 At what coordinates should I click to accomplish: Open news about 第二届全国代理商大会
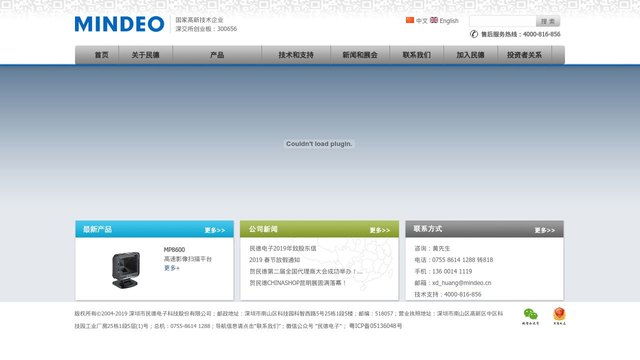click(x=306, y=271)
